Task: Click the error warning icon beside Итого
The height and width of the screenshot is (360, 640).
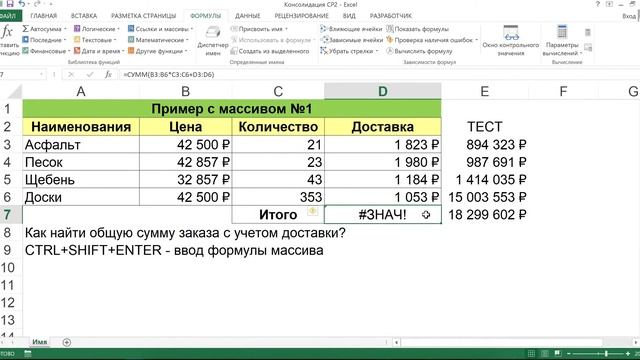Action: coord(312,211)
